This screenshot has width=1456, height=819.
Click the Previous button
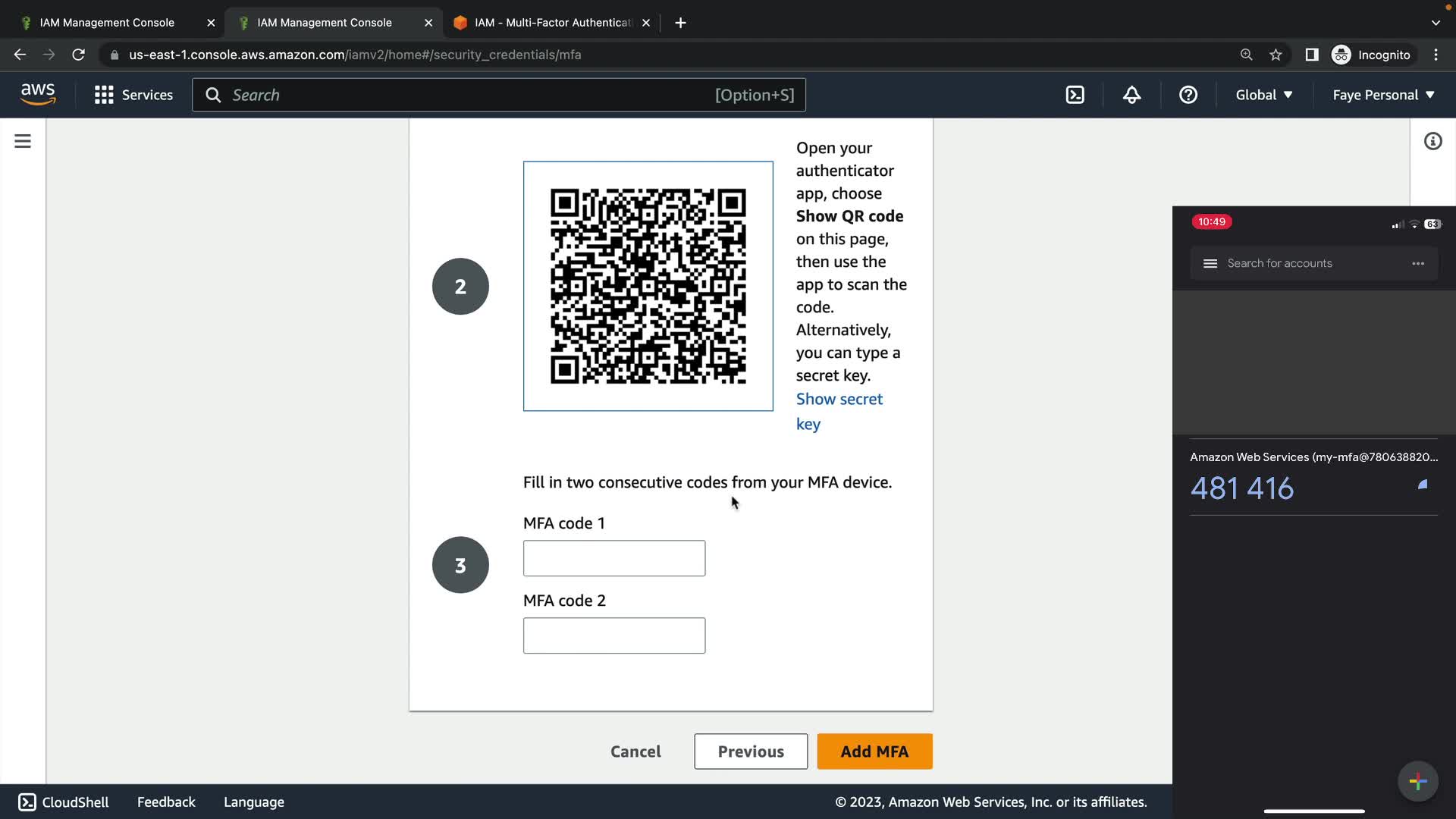click(x=750, y=752)
